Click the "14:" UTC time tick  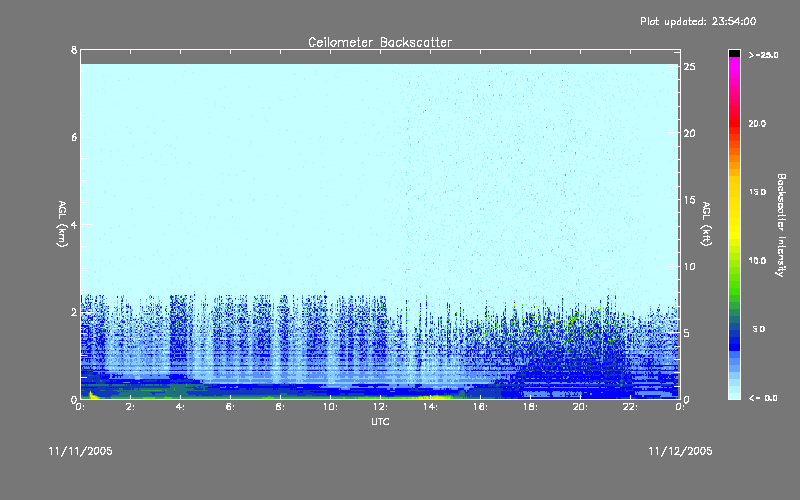430,407
